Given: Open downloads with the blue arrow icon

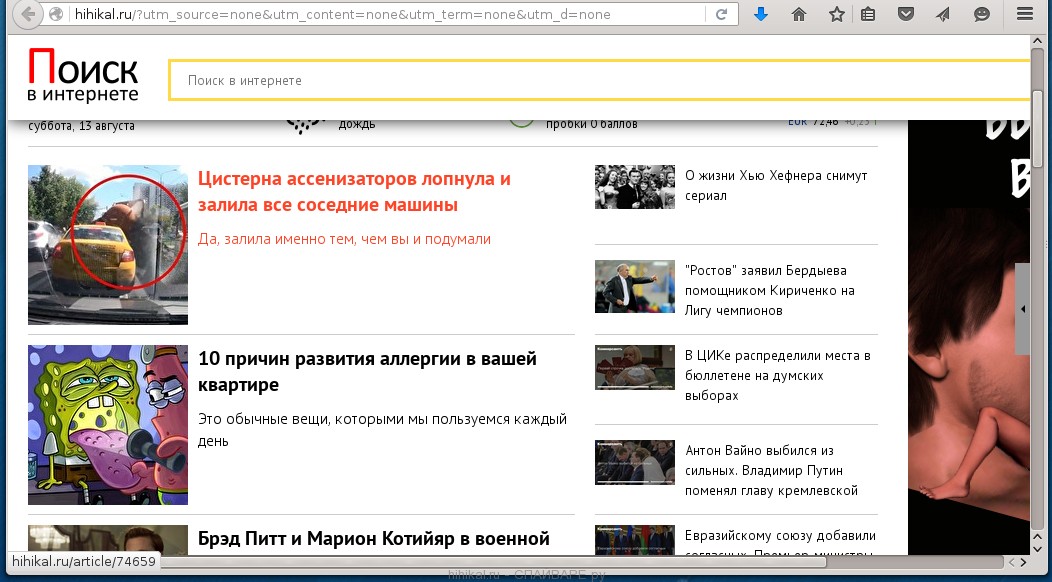Looking at the screenshot, I should [760, 13].
